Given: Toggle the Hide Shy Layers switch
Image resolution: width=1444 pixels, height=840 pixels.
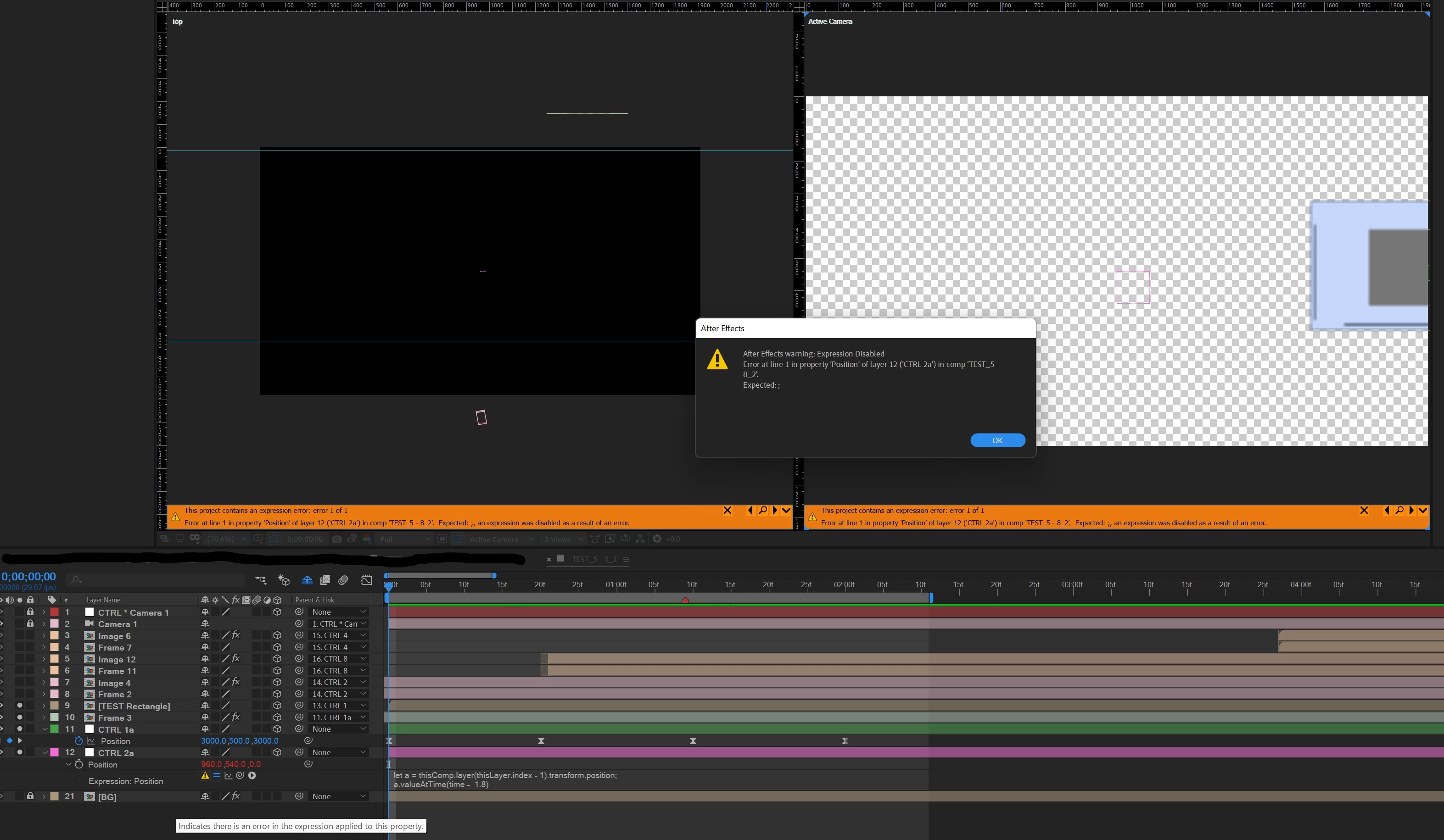Looking at the screenshot, I should (x=307, y=580).
